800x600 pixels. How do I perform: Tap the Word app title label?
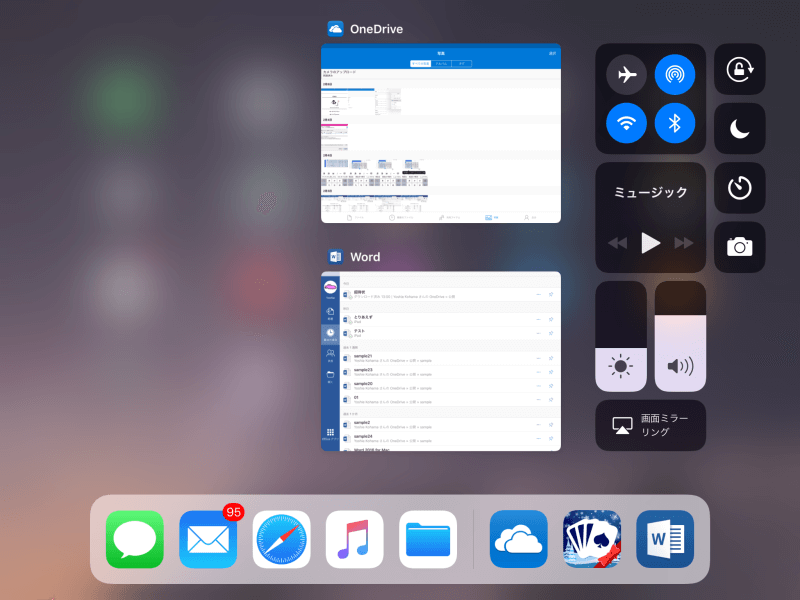(365, 257)
